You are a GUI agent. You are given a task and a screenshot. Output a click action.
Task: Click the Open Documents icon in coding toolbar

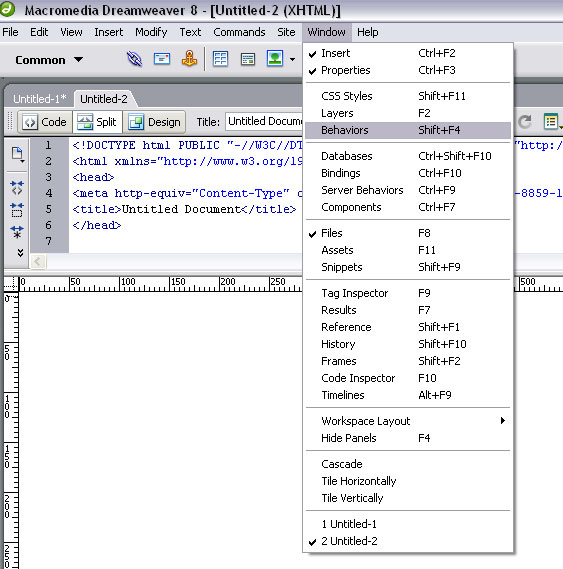[x=17, y=154]
